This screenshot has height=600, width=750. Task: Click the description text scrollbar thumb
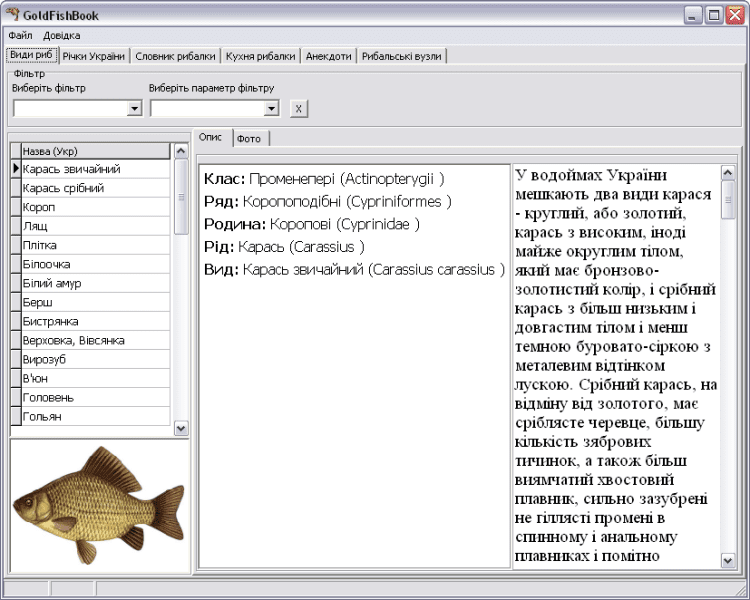728,200
